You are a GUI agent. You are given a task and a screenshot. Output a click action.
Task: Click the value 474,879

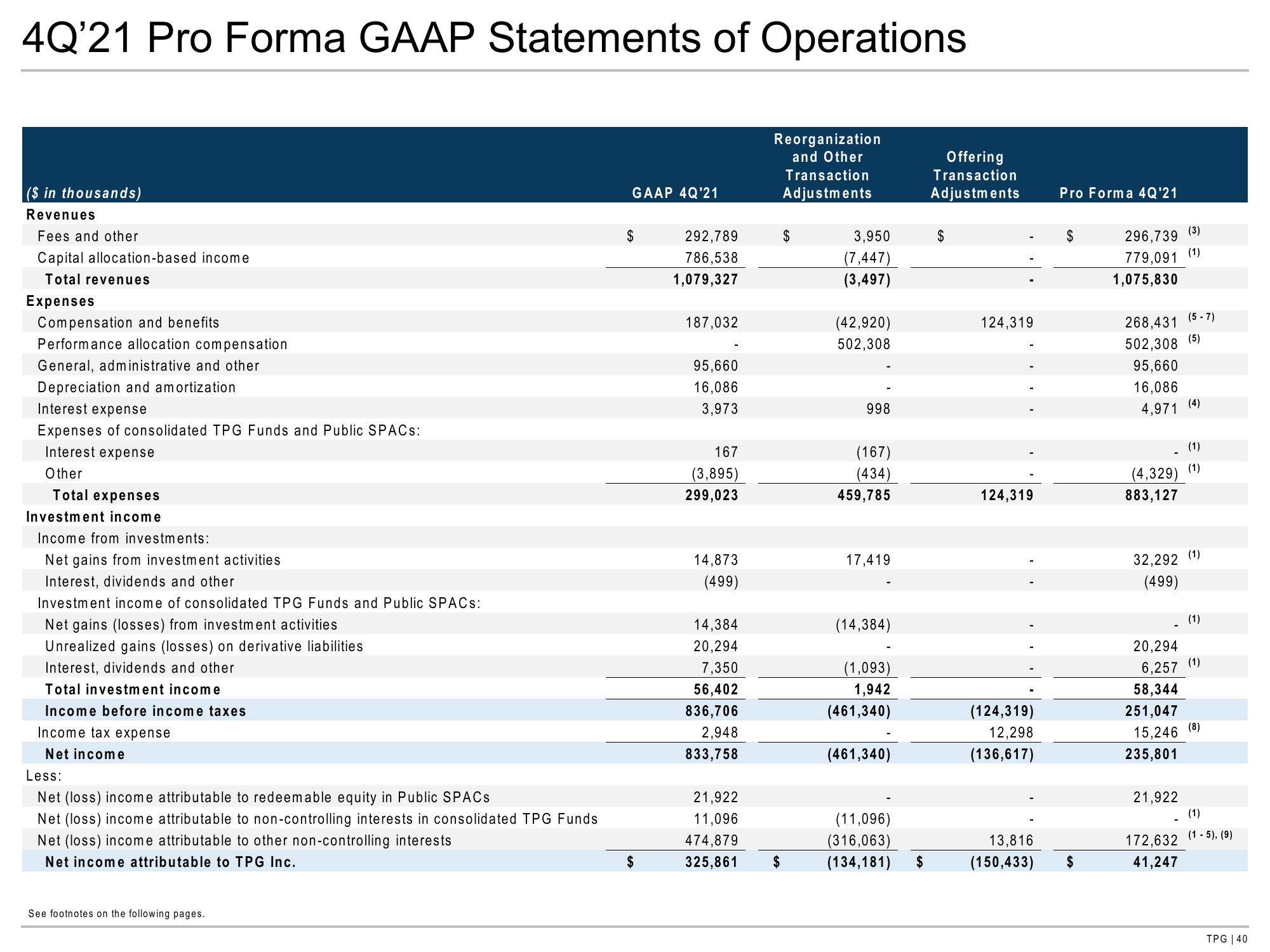[x=711, y=840]
